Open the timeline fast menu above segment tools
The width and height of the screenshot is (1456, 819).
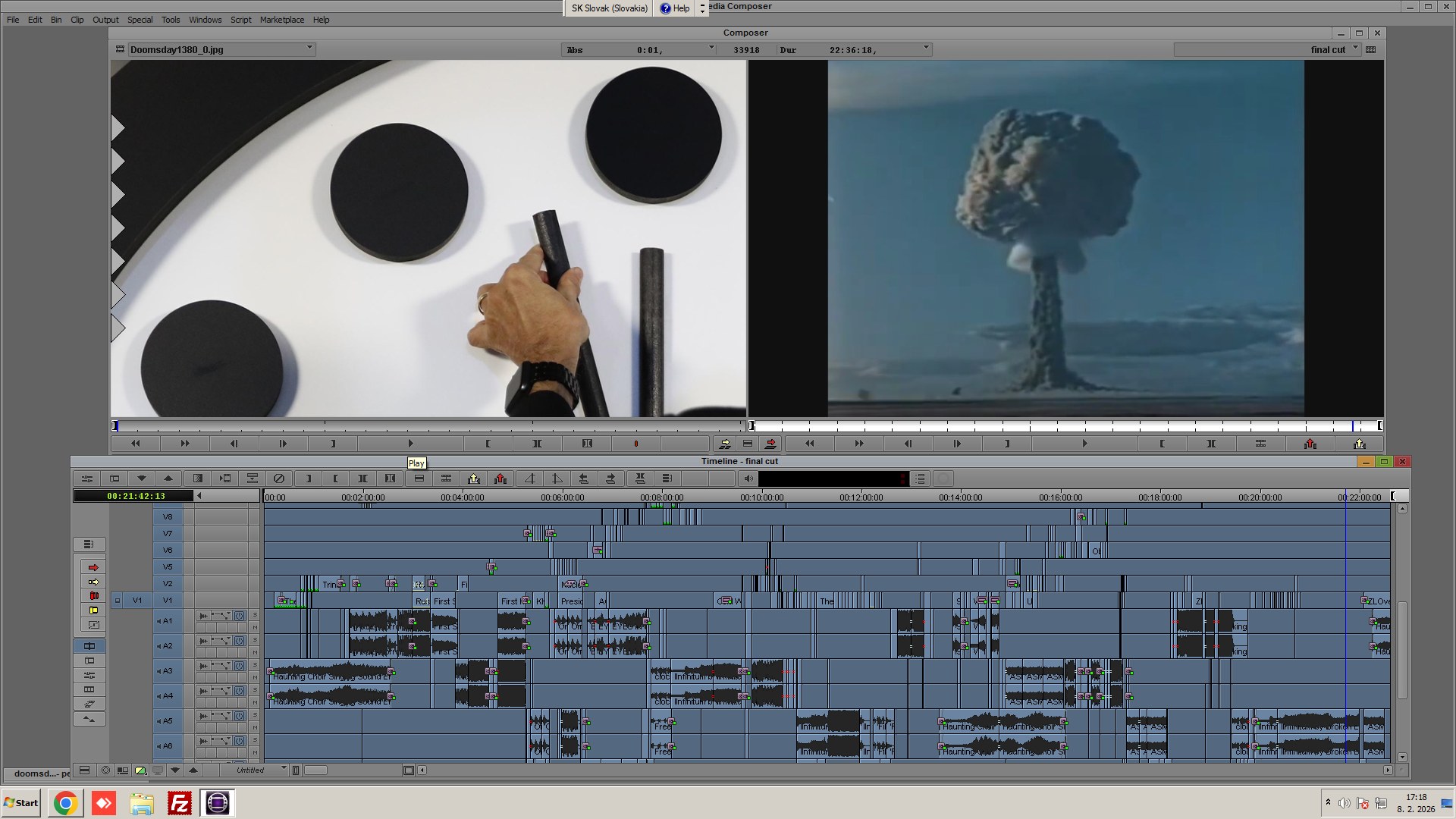point(89,544)
